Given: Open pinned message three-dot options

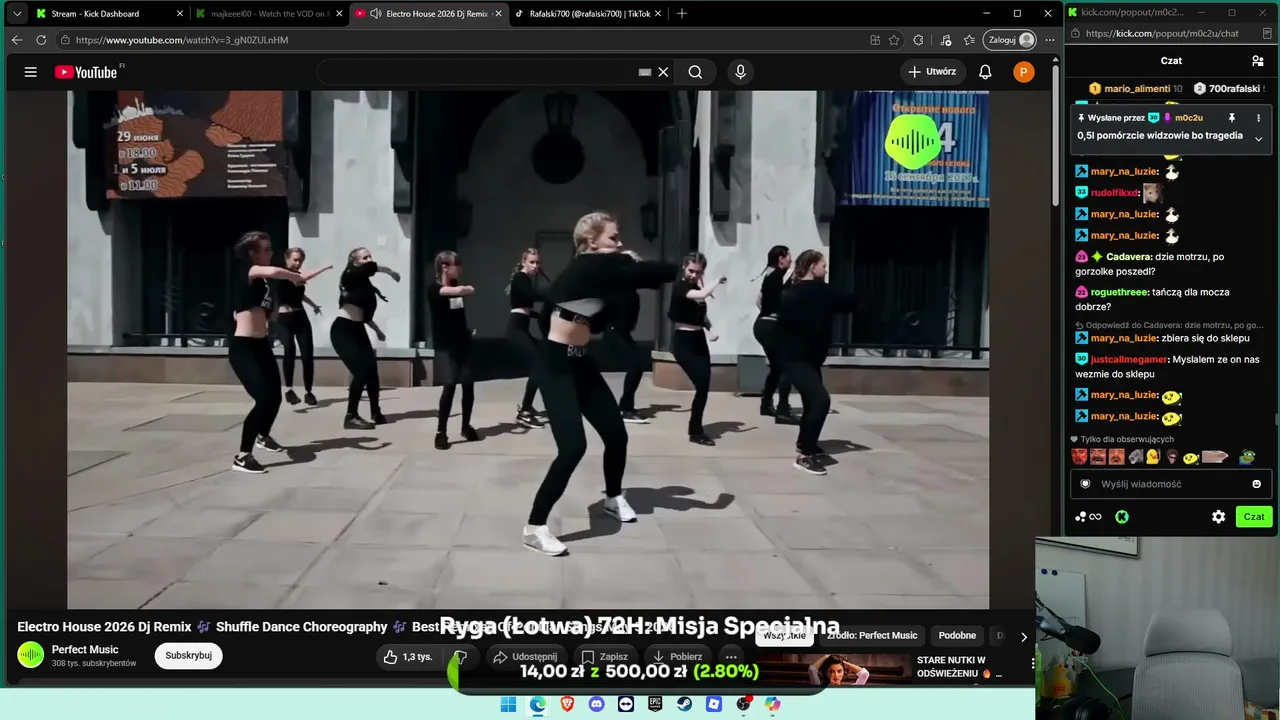Looking at the screenshot, I should (1258, 118).
